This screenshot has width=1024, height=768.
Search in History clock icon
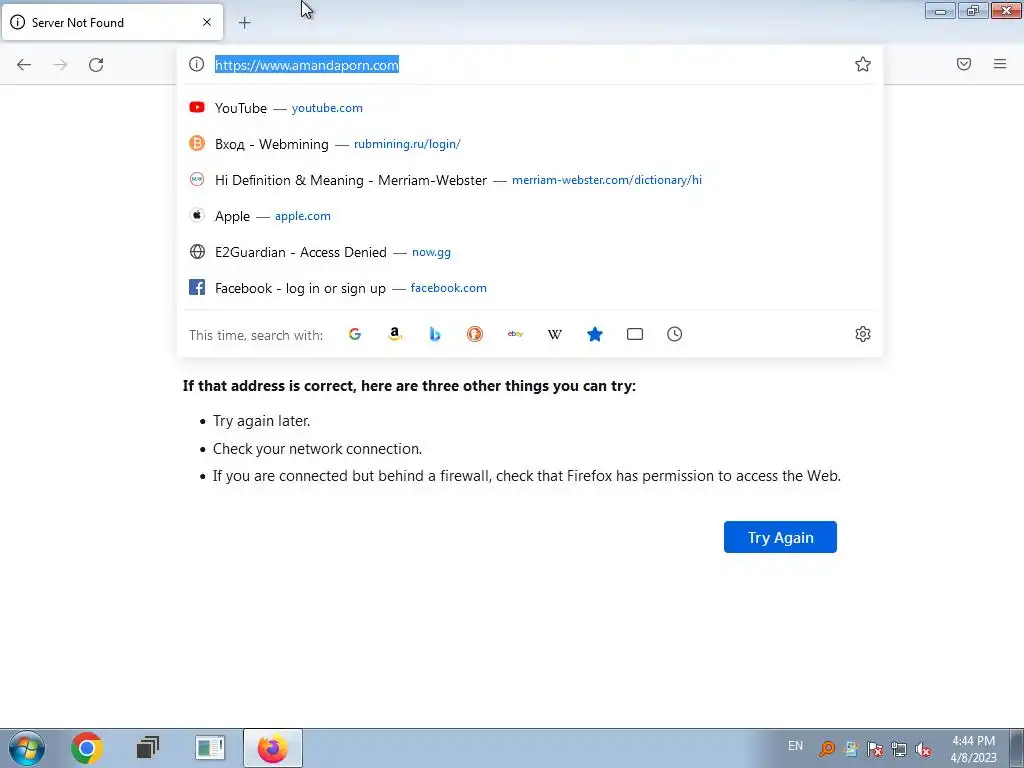coord(675,334)
